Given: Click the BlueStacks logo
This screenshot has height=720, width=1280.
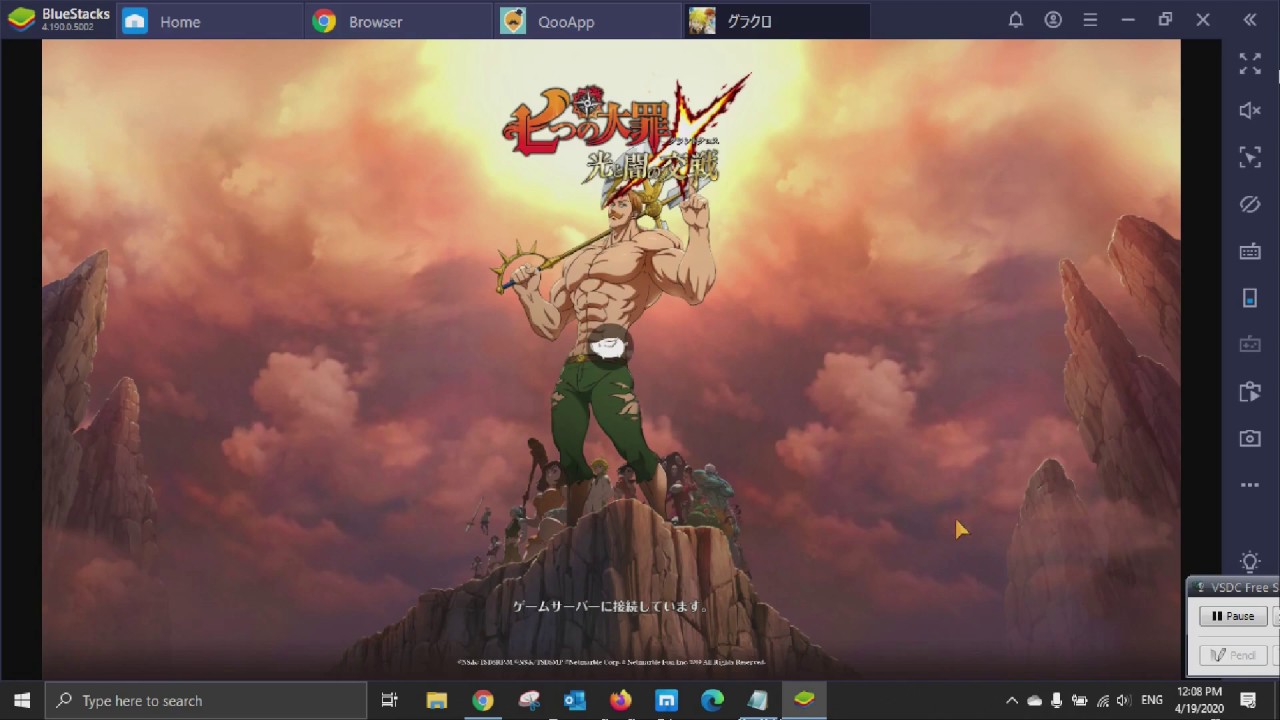Looking at the screenshot, I should [22, 20].
